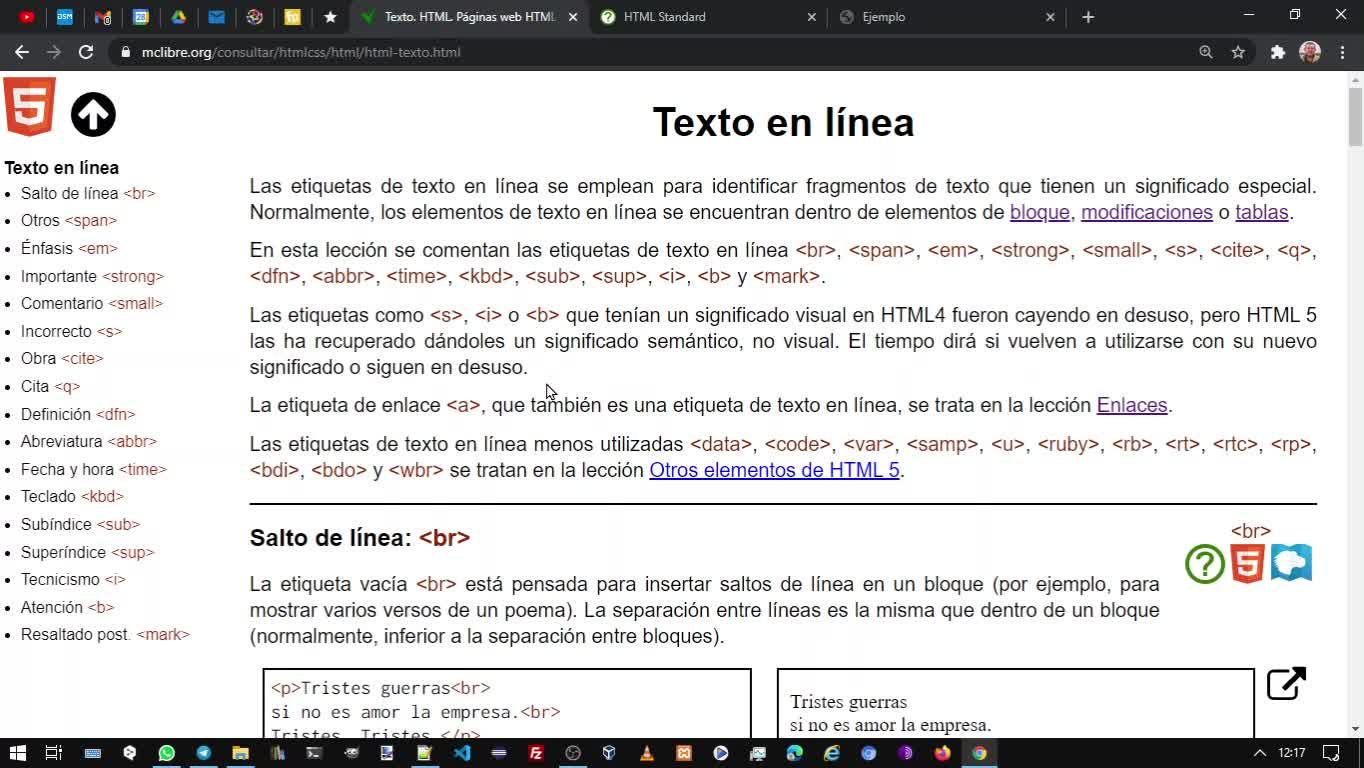
Task: Open the HTML5 reference icon beside the br heading
Action: pyautogui.click(x=1248, y=564)
